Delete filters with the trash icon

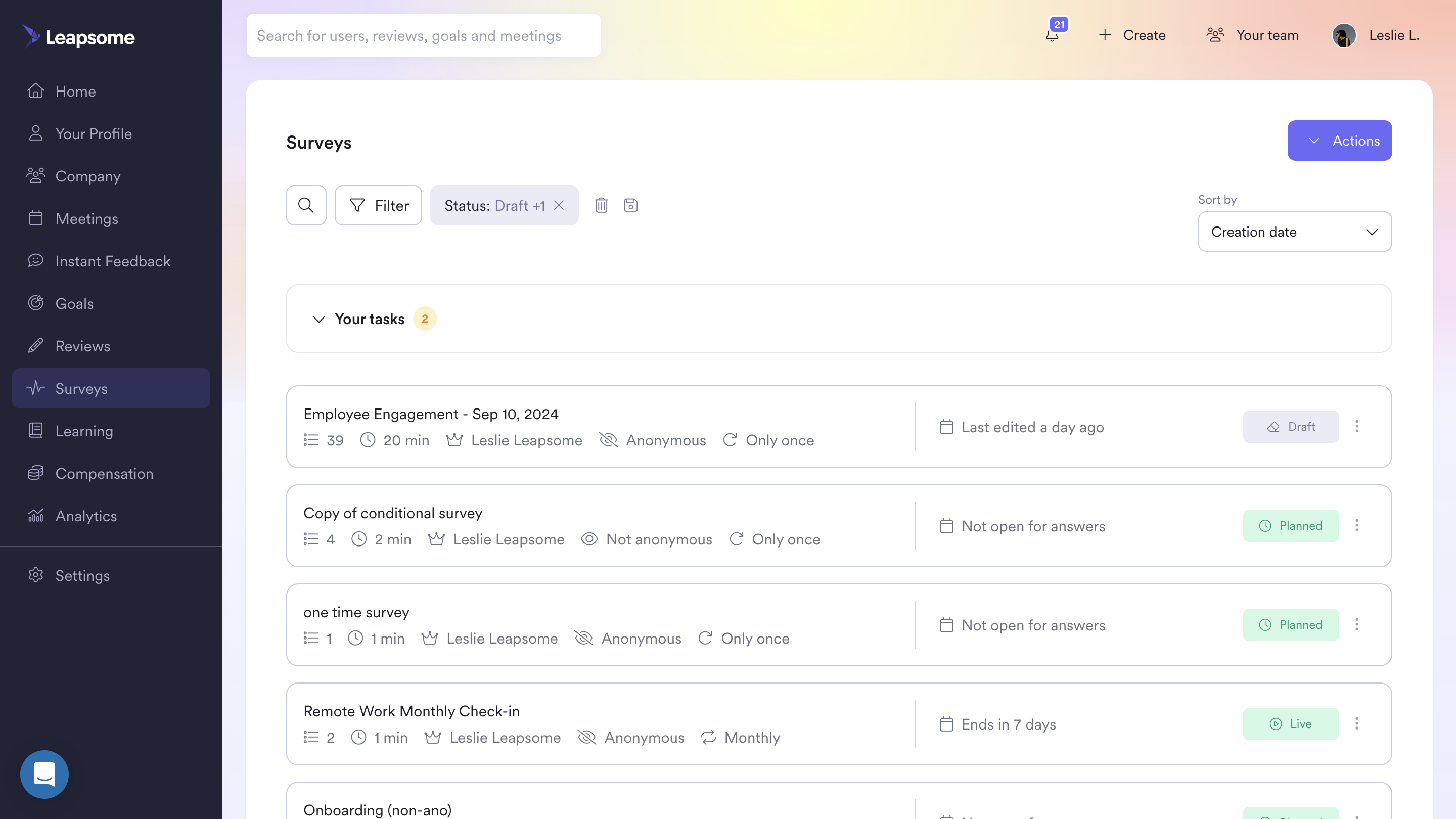[x=602, y=205]
